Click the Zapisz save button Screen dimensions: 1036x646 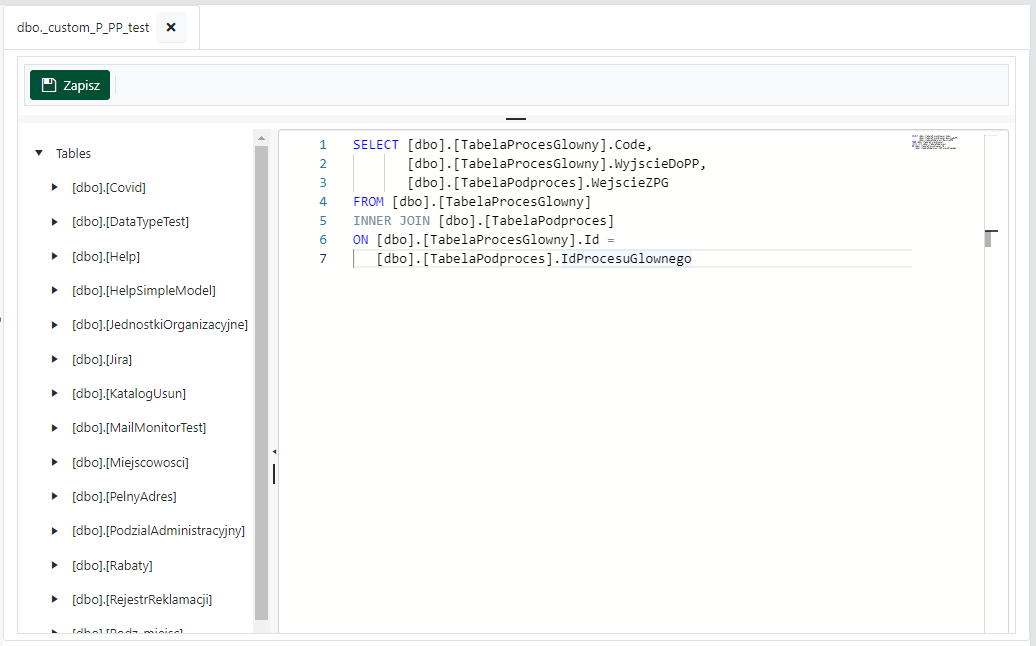click(x=70, y=85)
